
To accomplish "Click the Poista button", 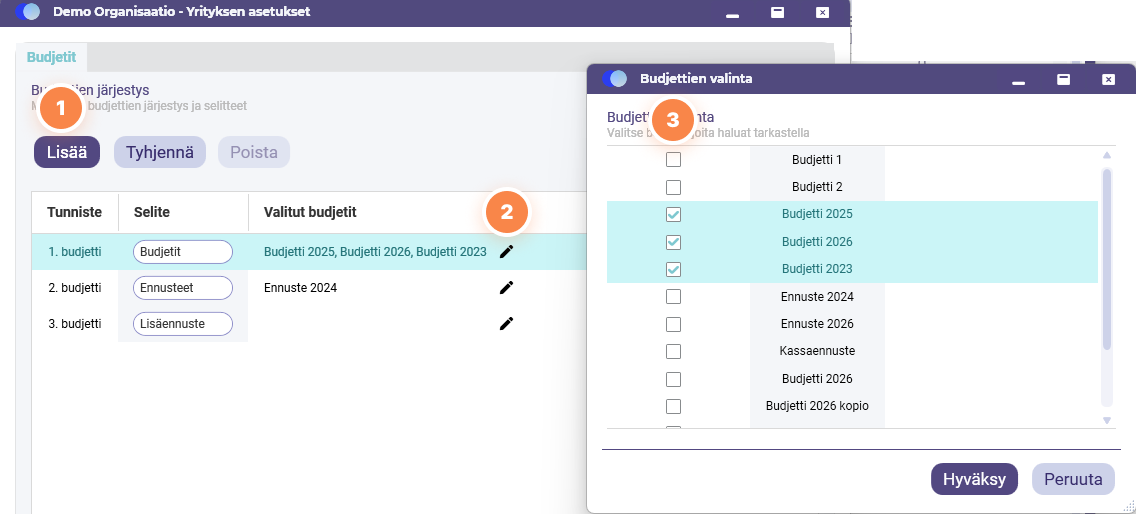I will pos(254,152).
